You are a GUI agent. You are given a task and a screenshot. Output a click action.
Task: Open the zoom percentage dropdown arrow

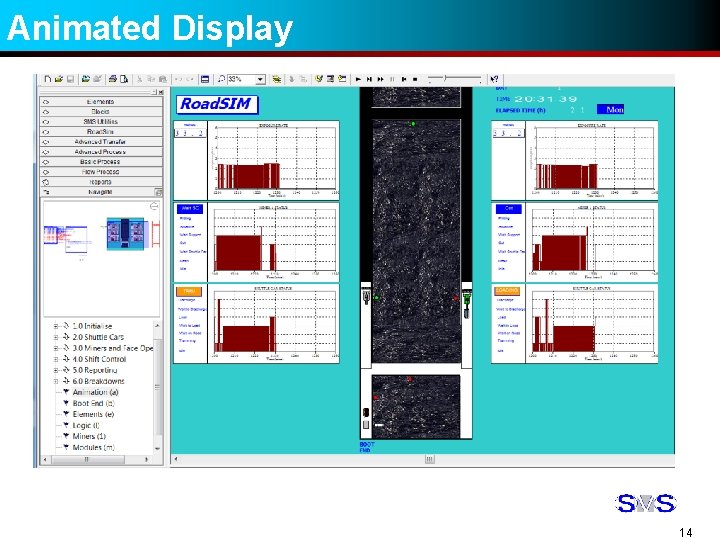click(x=260, y=79)
